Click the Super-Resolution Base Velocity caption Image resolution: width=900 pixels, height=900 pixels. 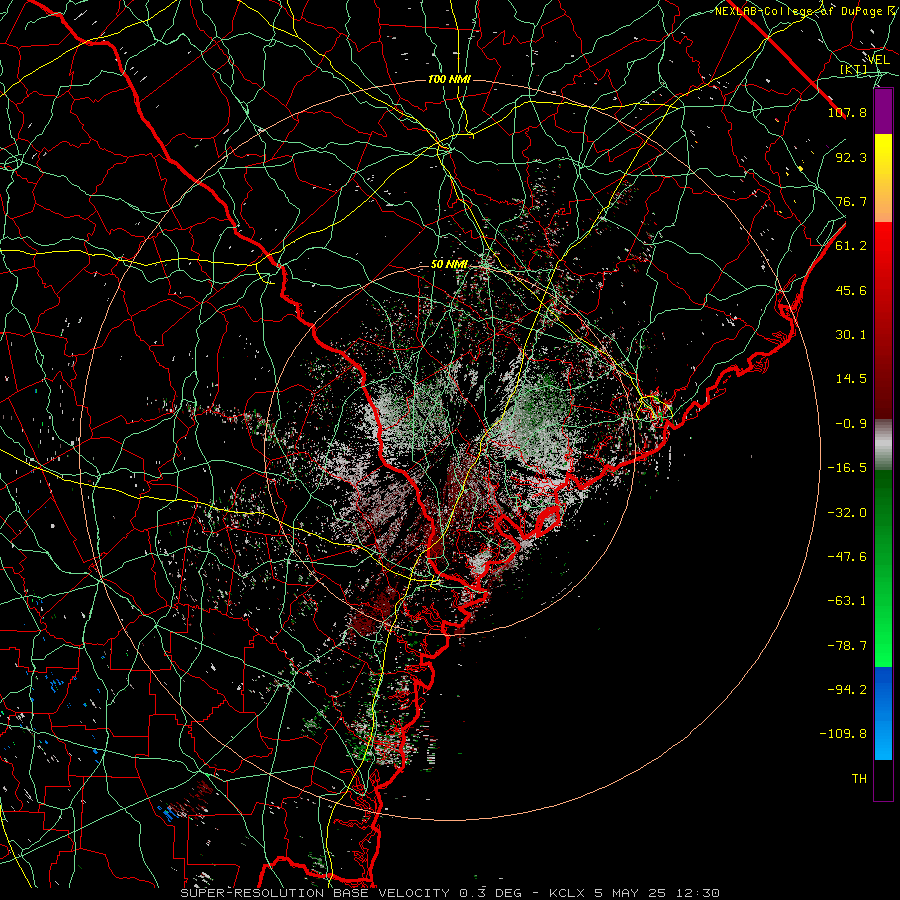tap(449, 893)
